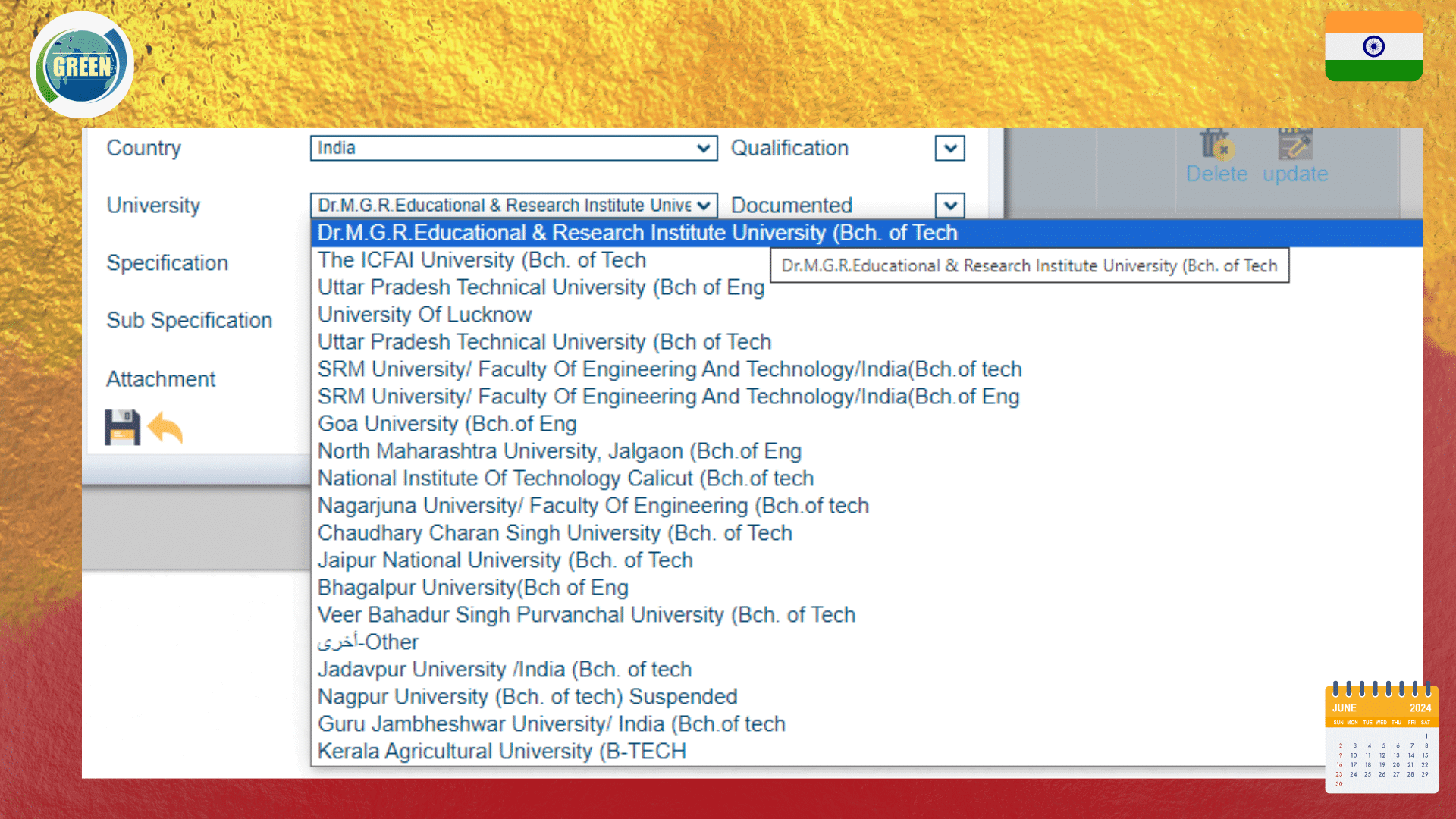Screen dimensions: 1456x819
Task: Click the India flag icon
Action: [1373, 47]
